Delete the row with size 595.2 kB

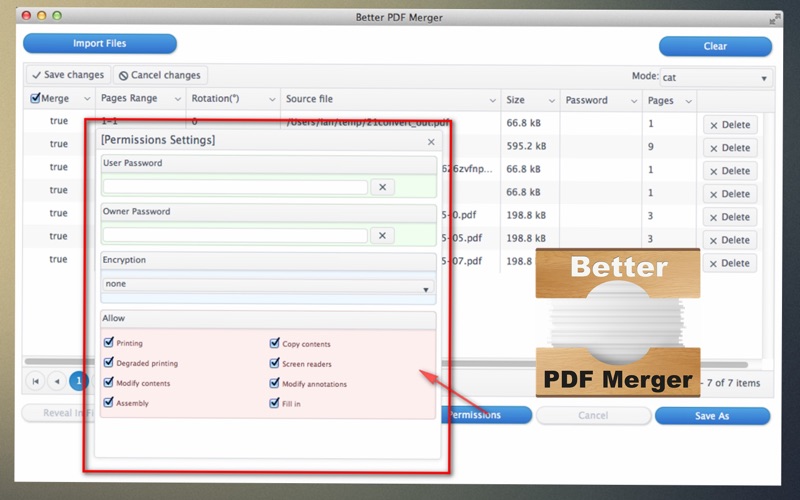[x=730, y=148]
